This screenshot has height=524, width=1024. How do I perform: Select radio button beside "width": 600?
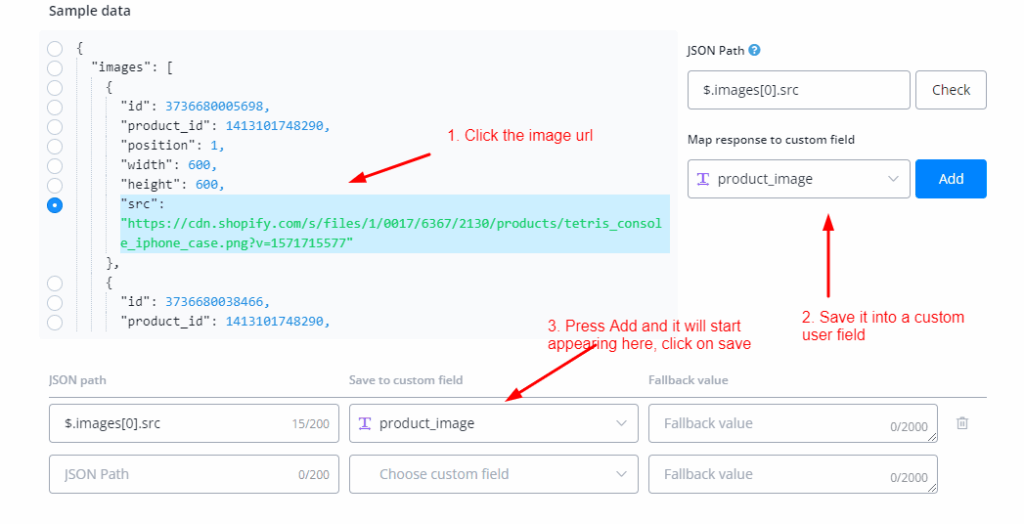pos(54,166)
